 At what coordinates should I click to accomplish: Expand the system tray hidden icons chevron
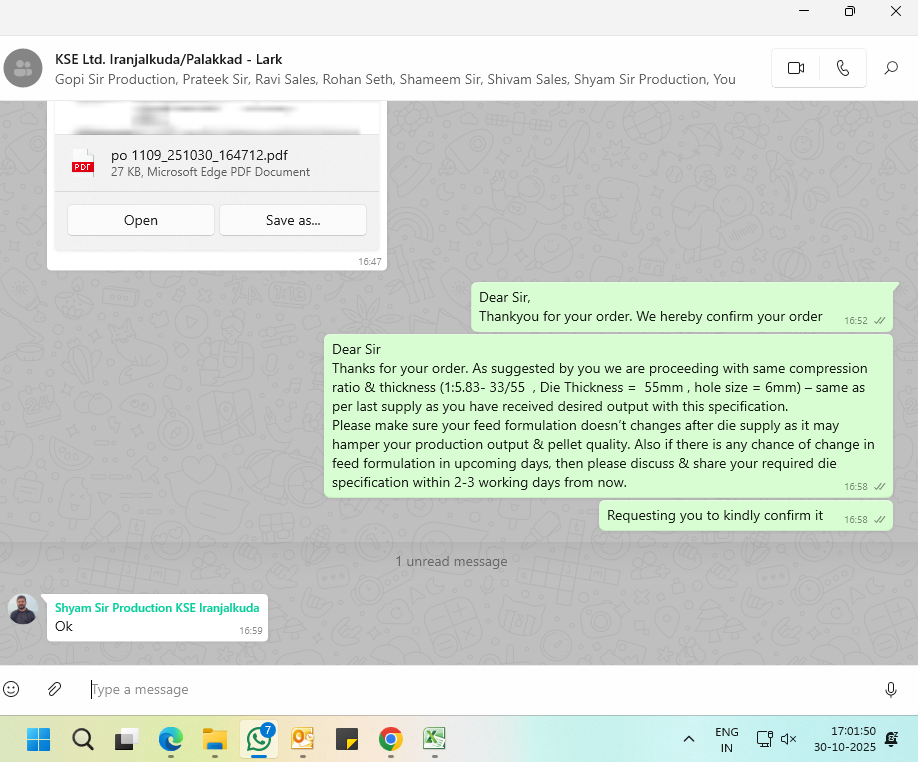tap(688, 739)
